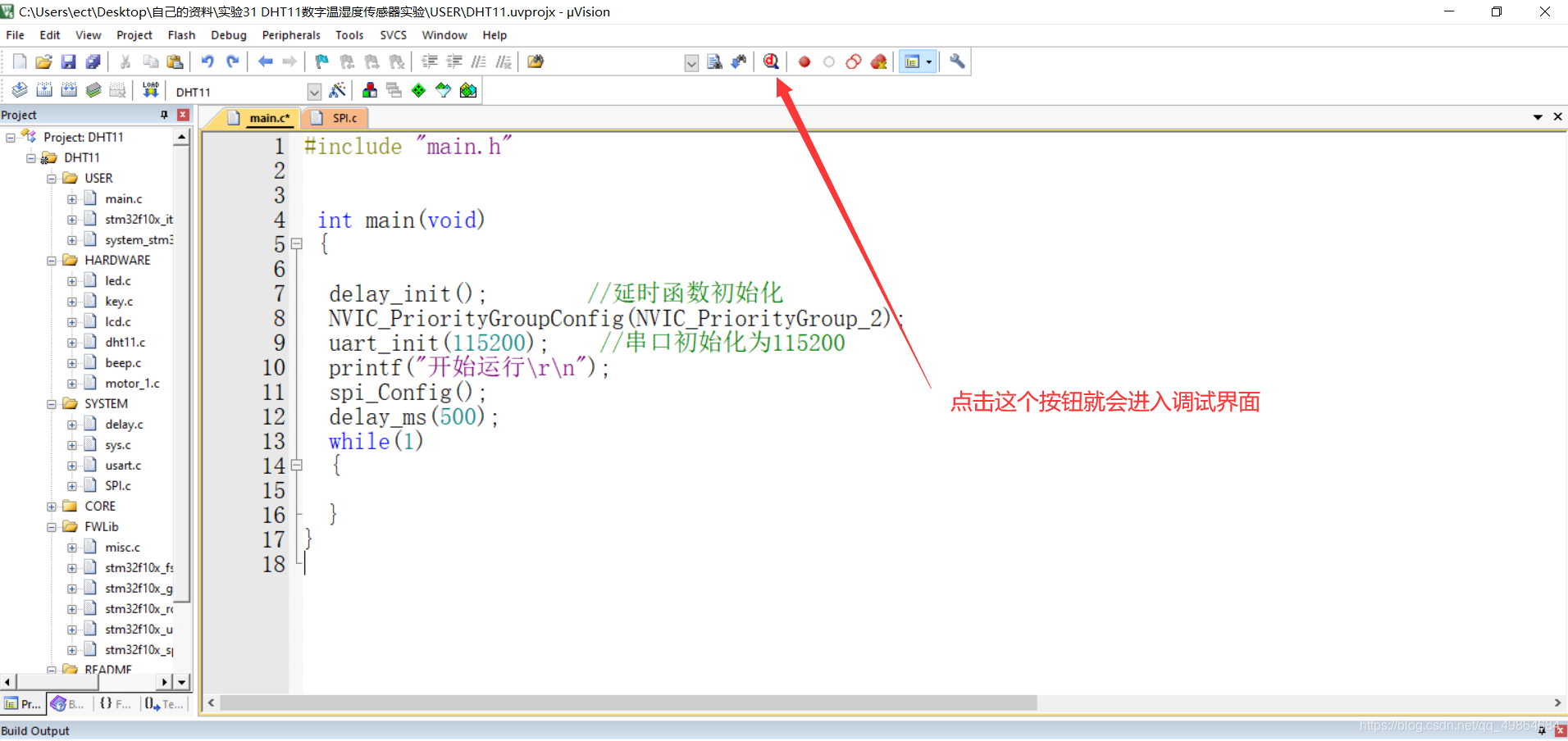Kill all breakpoints in the project
This screenshot has height=741, width=1568.
click(x=878, y=61)
